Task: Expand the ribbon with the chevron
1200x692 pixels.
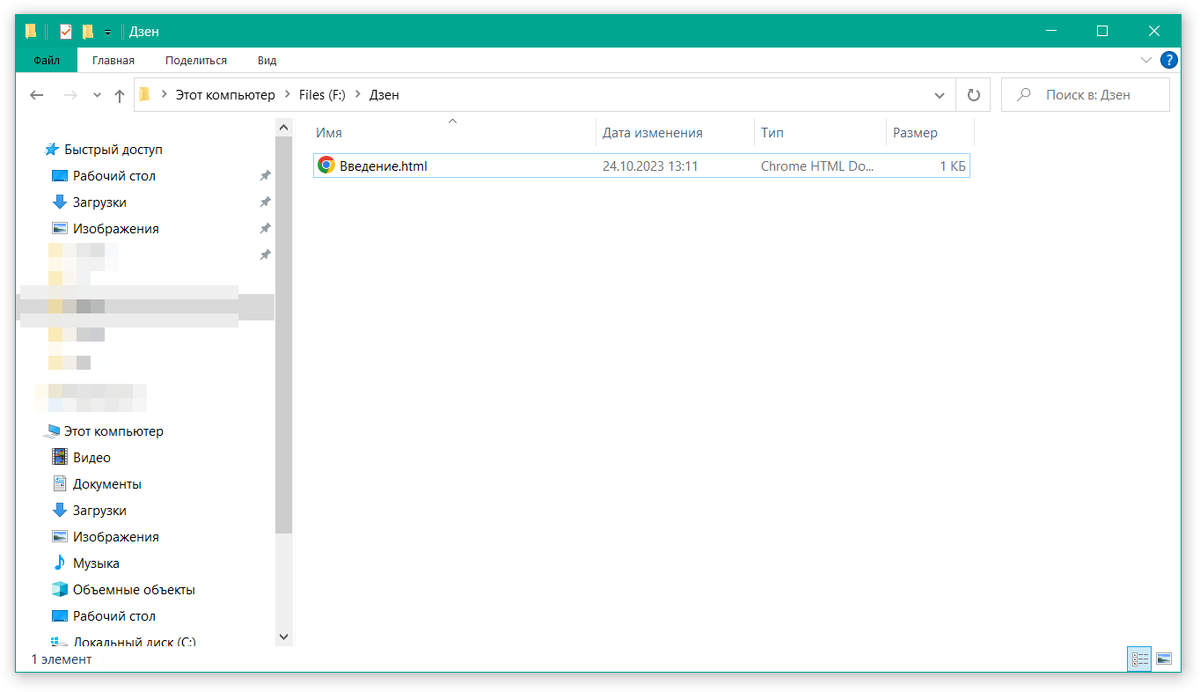Action: pyautogui.click(x=1146, y=60)
